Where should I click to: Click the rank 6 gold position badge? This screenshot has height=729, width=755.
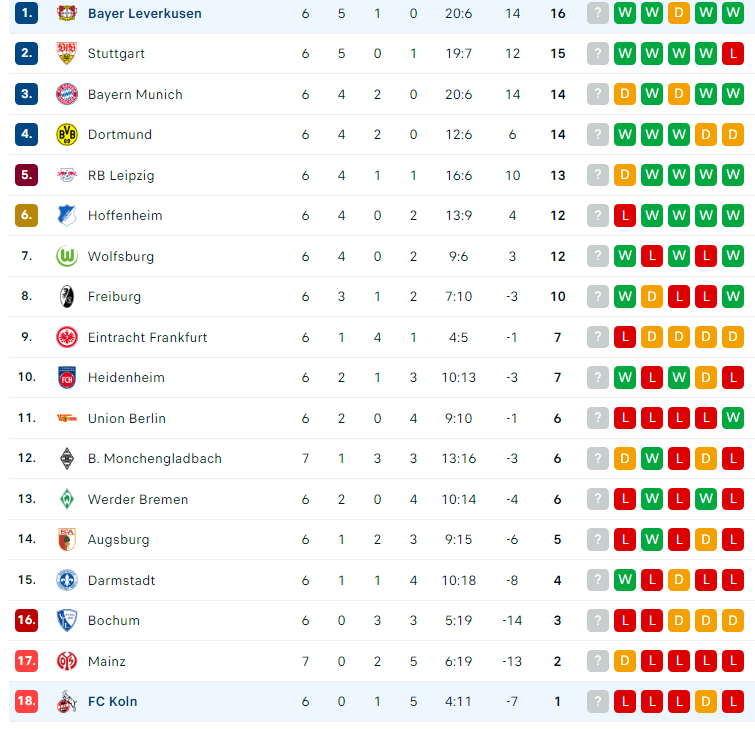[26, 215]
